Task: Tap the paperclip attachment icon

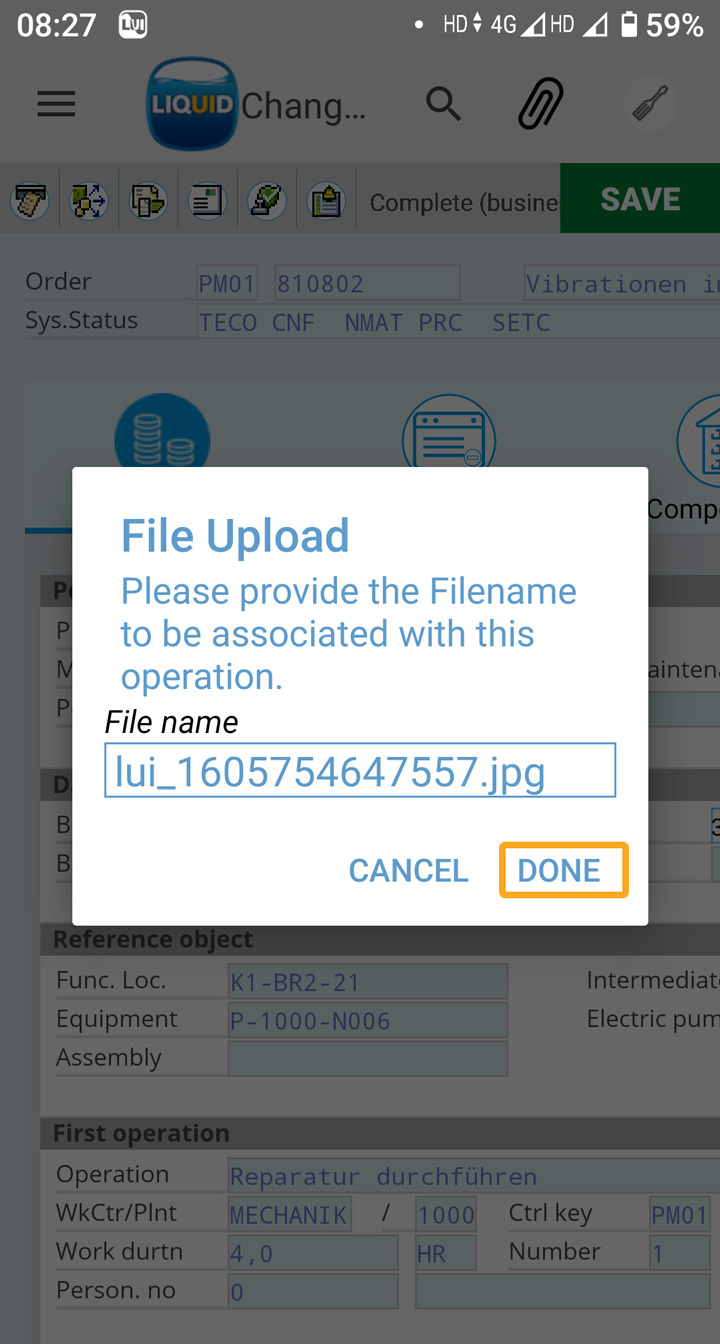Action: tap(540, 103)
